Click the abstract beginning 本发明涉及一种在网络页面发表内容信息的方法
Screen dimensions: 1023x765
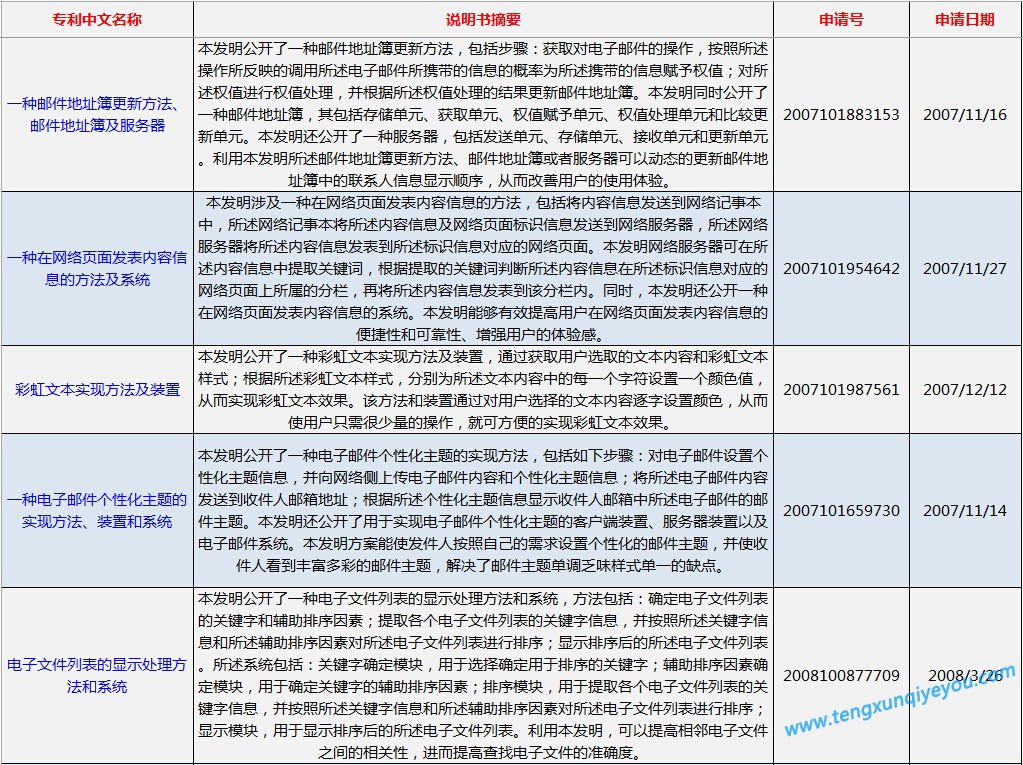(483, 269)
